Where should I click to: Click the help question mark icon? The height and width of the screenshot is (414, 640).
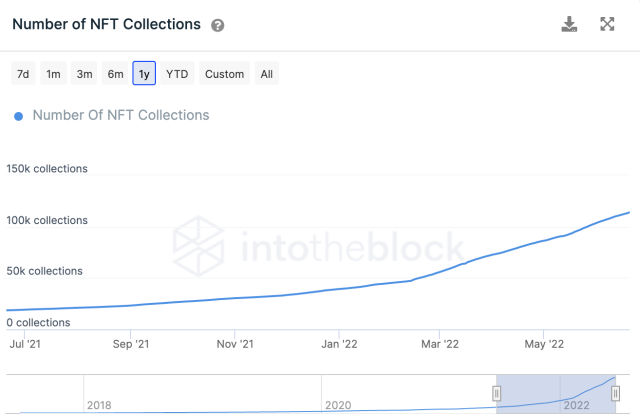pyautogui.click(x=219, y=25)
